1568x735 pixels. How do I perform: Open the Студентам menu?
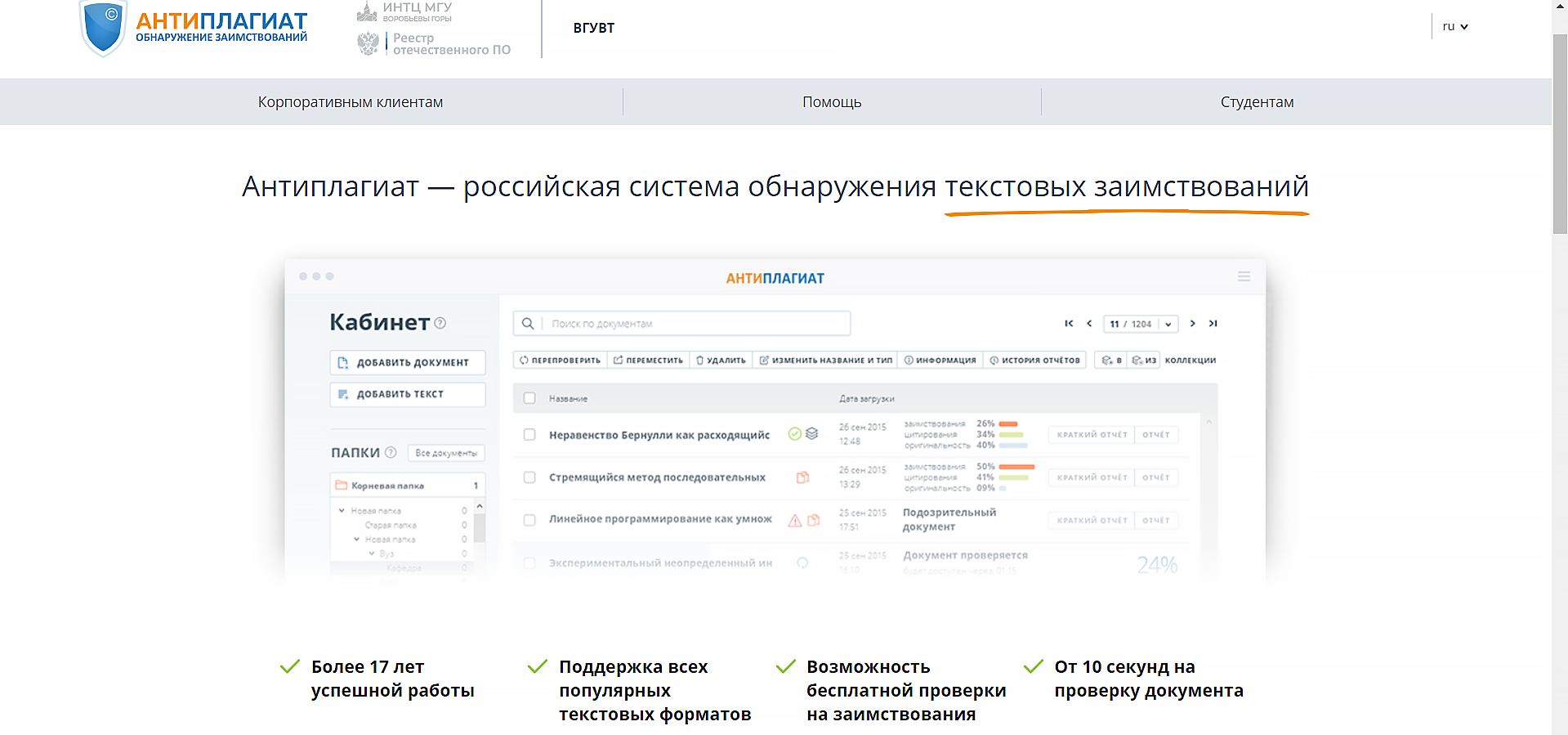(1257, 102)
